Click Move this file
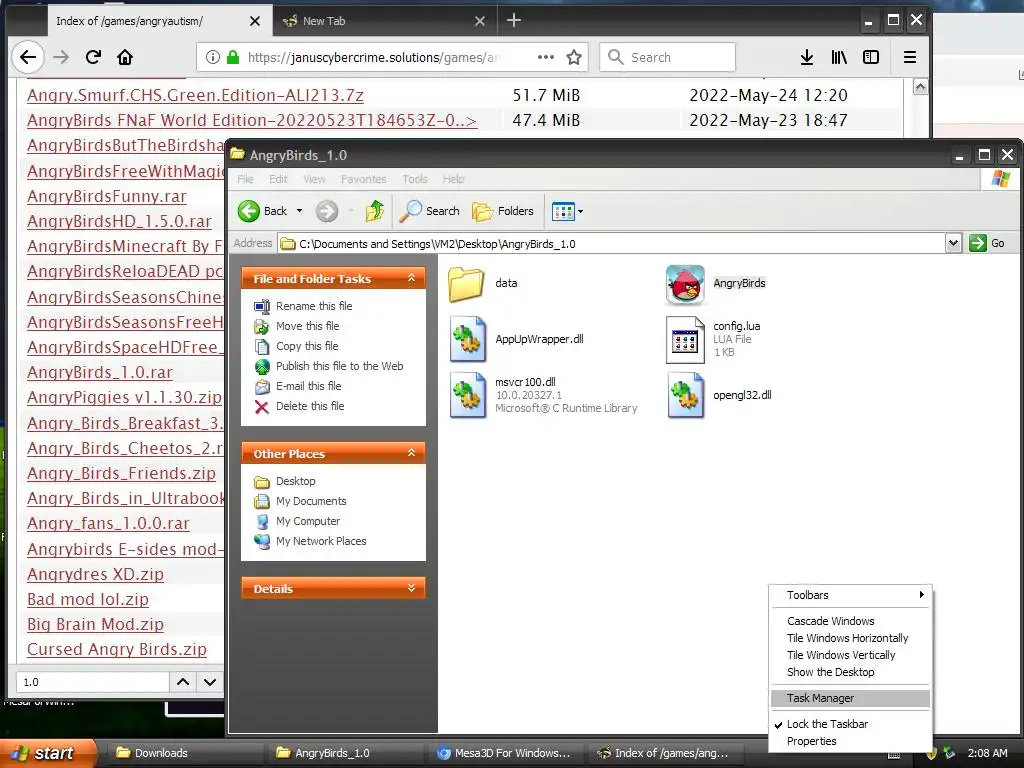The height and width of the screenshot is (768, 1024). coord(307,326)
